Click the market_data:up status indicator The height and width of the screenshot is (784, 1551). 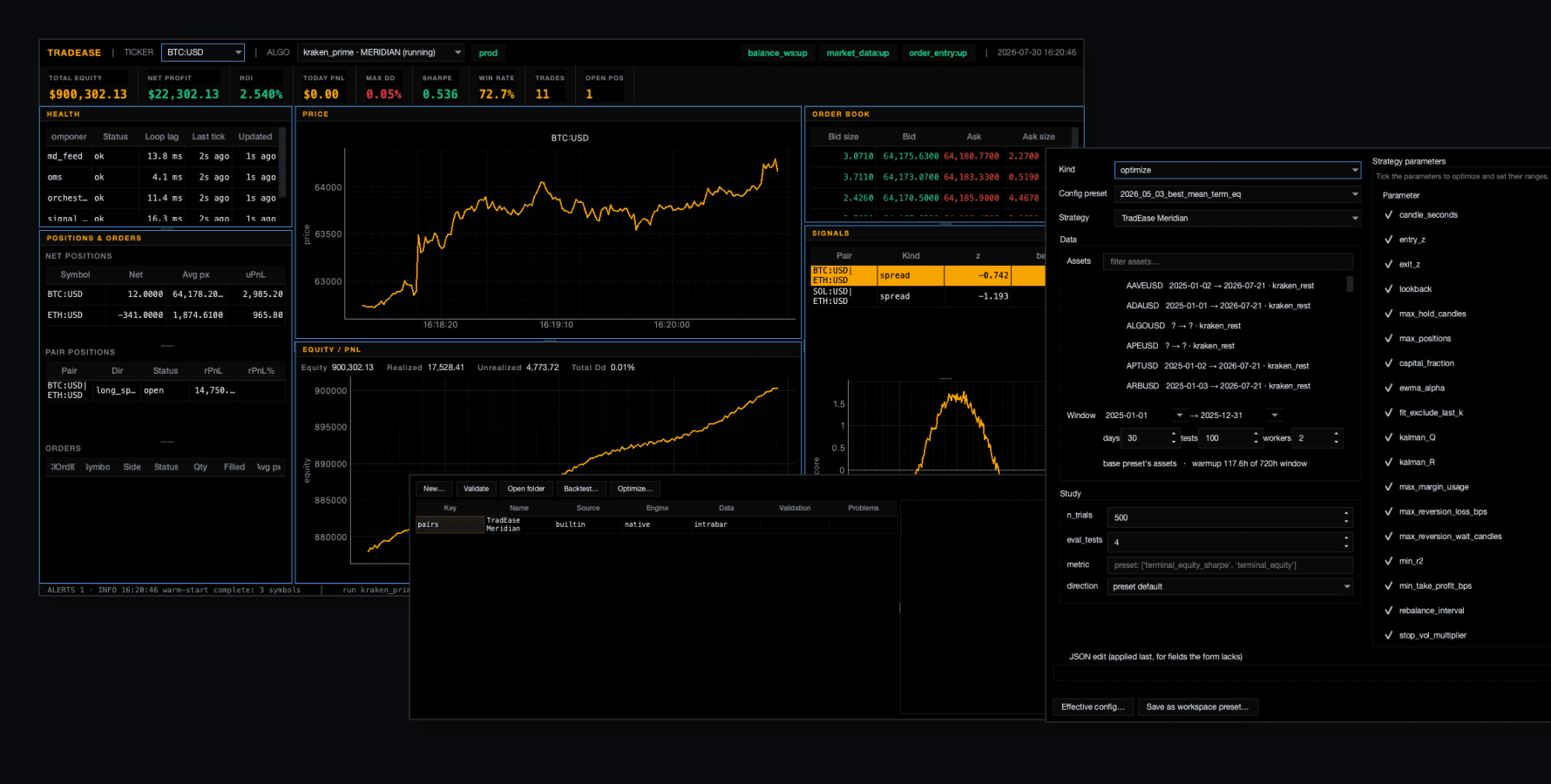(x=857, y=53)
